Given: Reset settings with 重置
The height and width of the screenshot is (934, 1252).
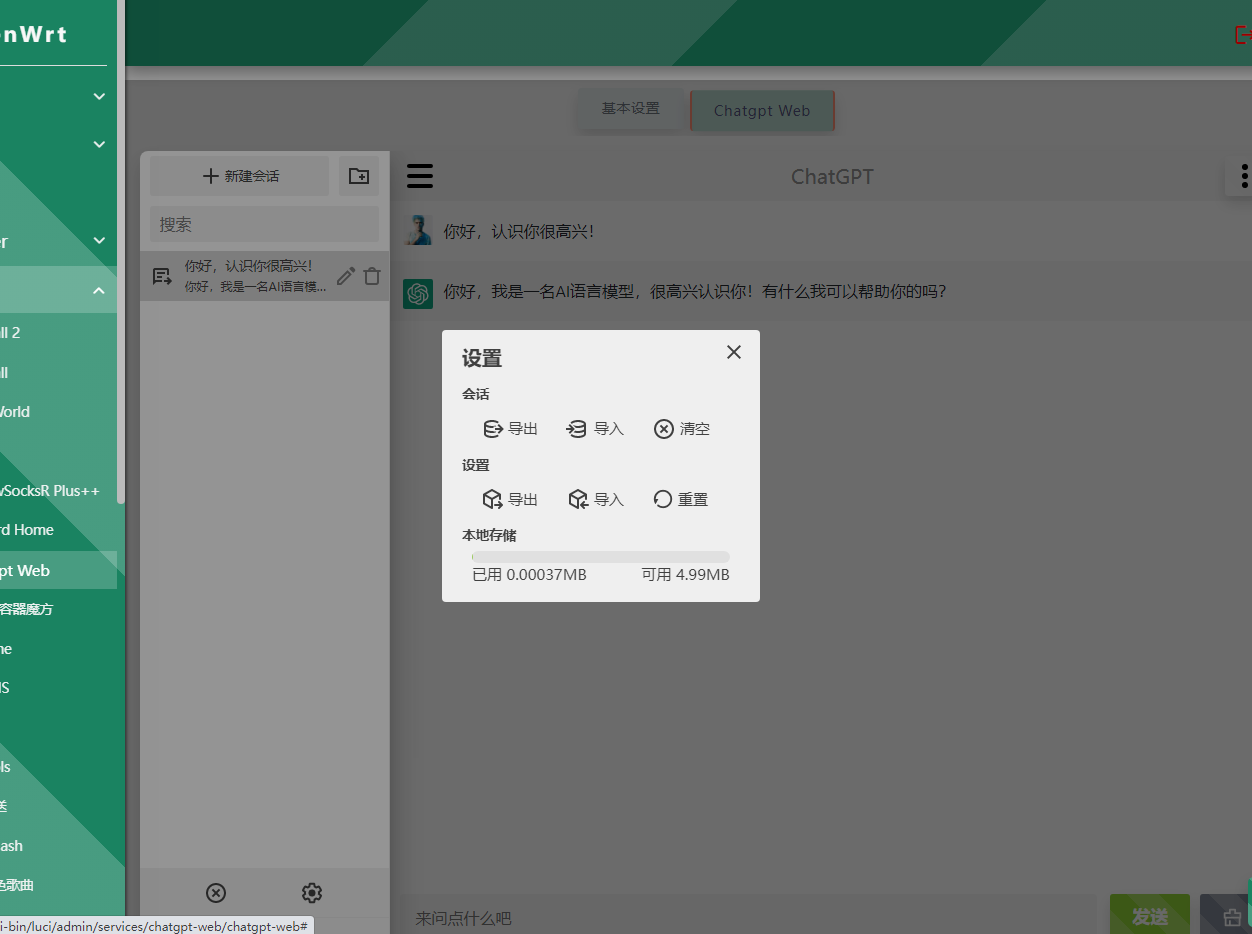Looking at the screenshot, I should [x=681, y=499].
